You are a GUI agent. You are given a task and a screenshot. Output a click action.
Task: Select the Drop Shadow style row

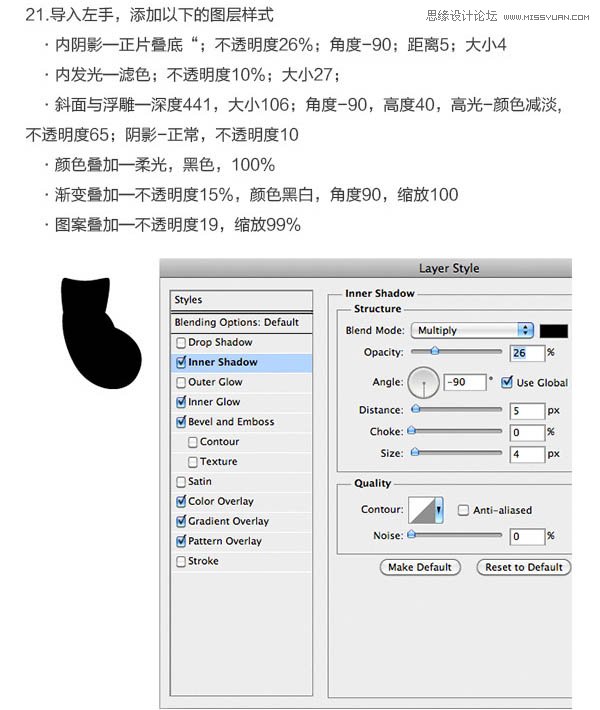pyautogui.click(x=241, y=343)
